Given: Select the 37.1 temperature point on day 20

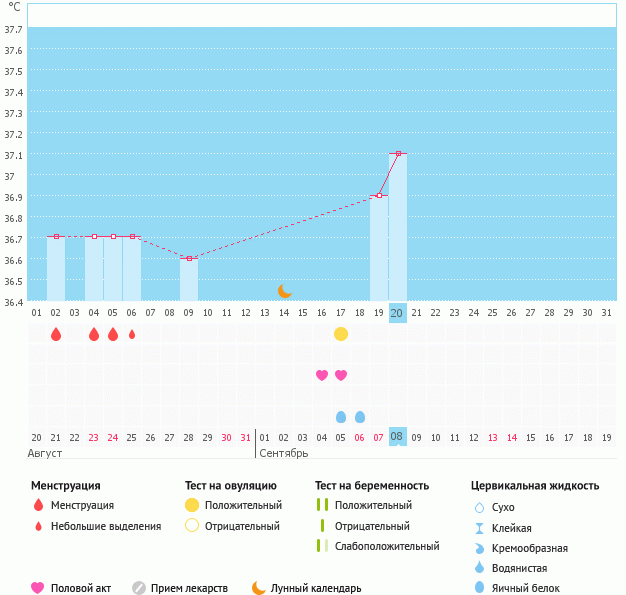Looking at the screenshot, I should point(398,153).
